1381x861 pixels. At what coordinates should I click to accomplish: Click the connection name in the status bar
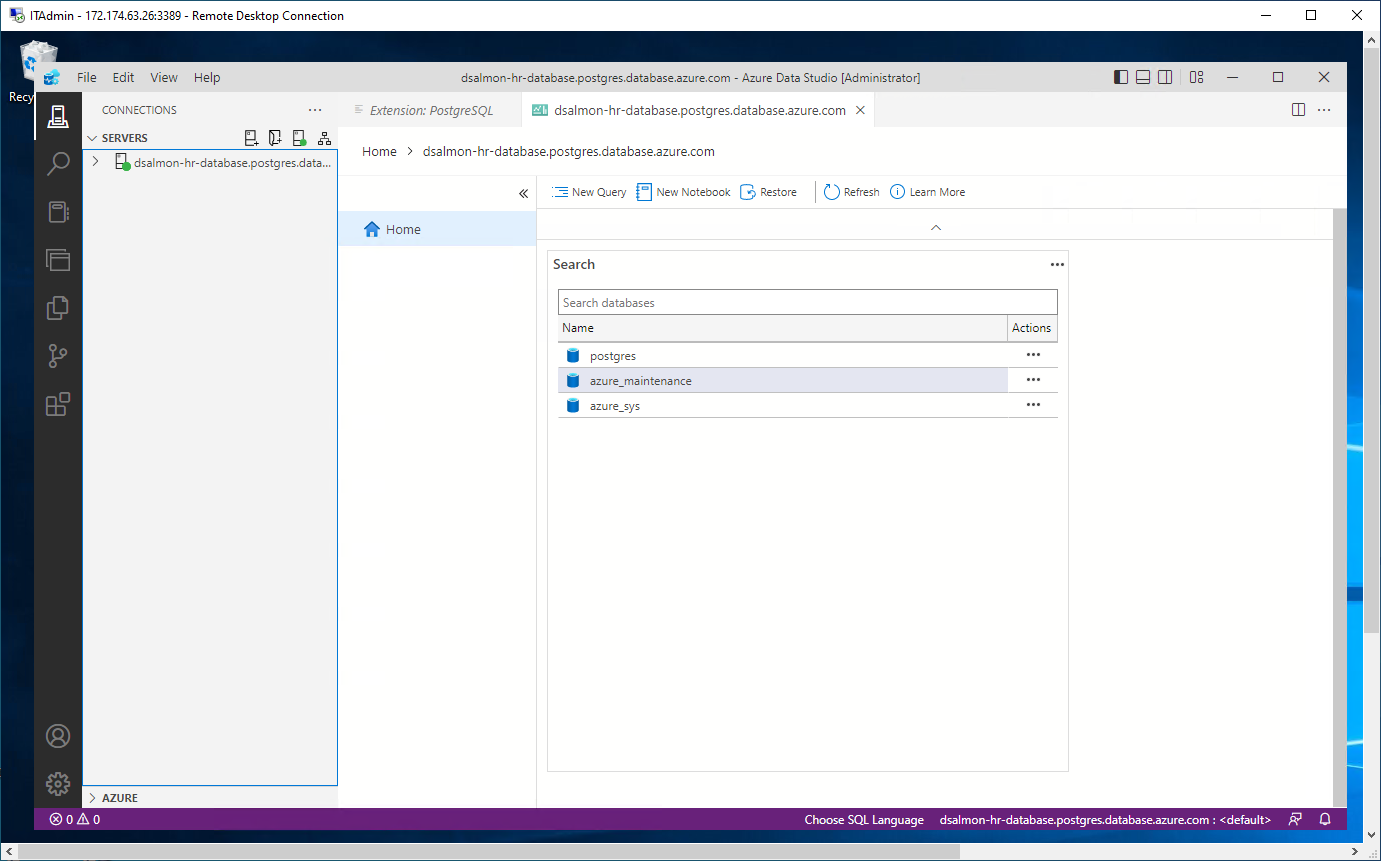point(1105,819)
